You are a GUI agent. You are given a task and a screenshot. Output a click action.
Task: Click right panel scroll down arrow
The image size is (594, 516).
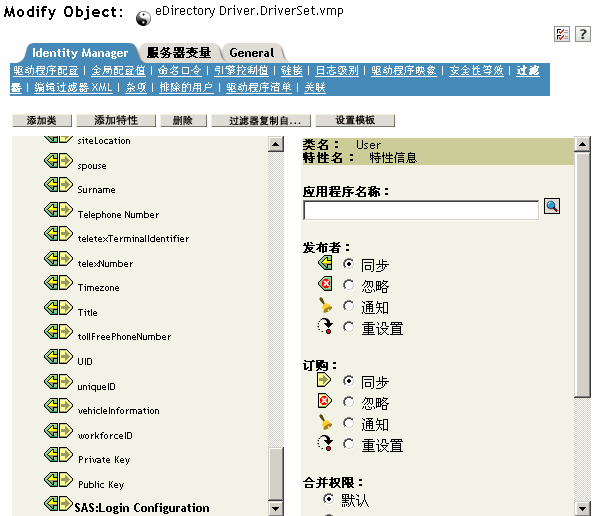click(582, 508)
